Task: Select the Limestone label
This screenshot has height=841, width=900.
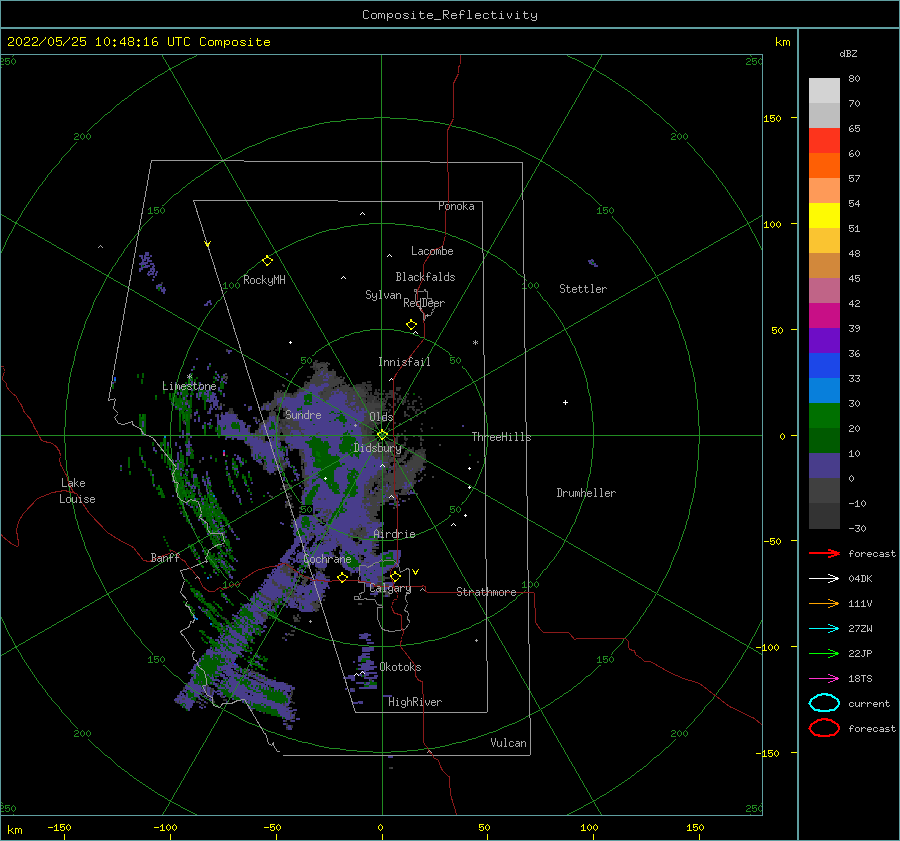Action: pos(189,386)
